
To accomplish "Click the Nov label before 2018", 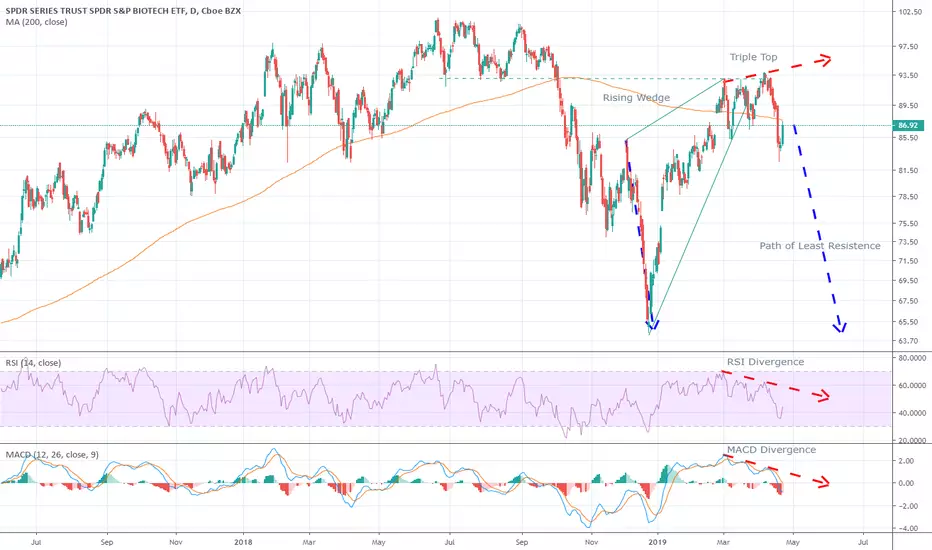I will click(175, 542).
